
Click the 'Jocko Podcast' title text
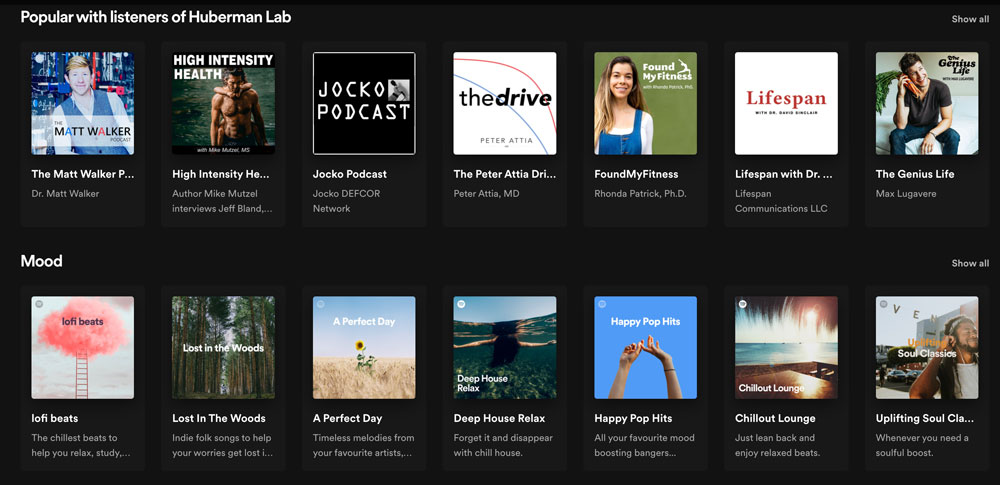349,174
